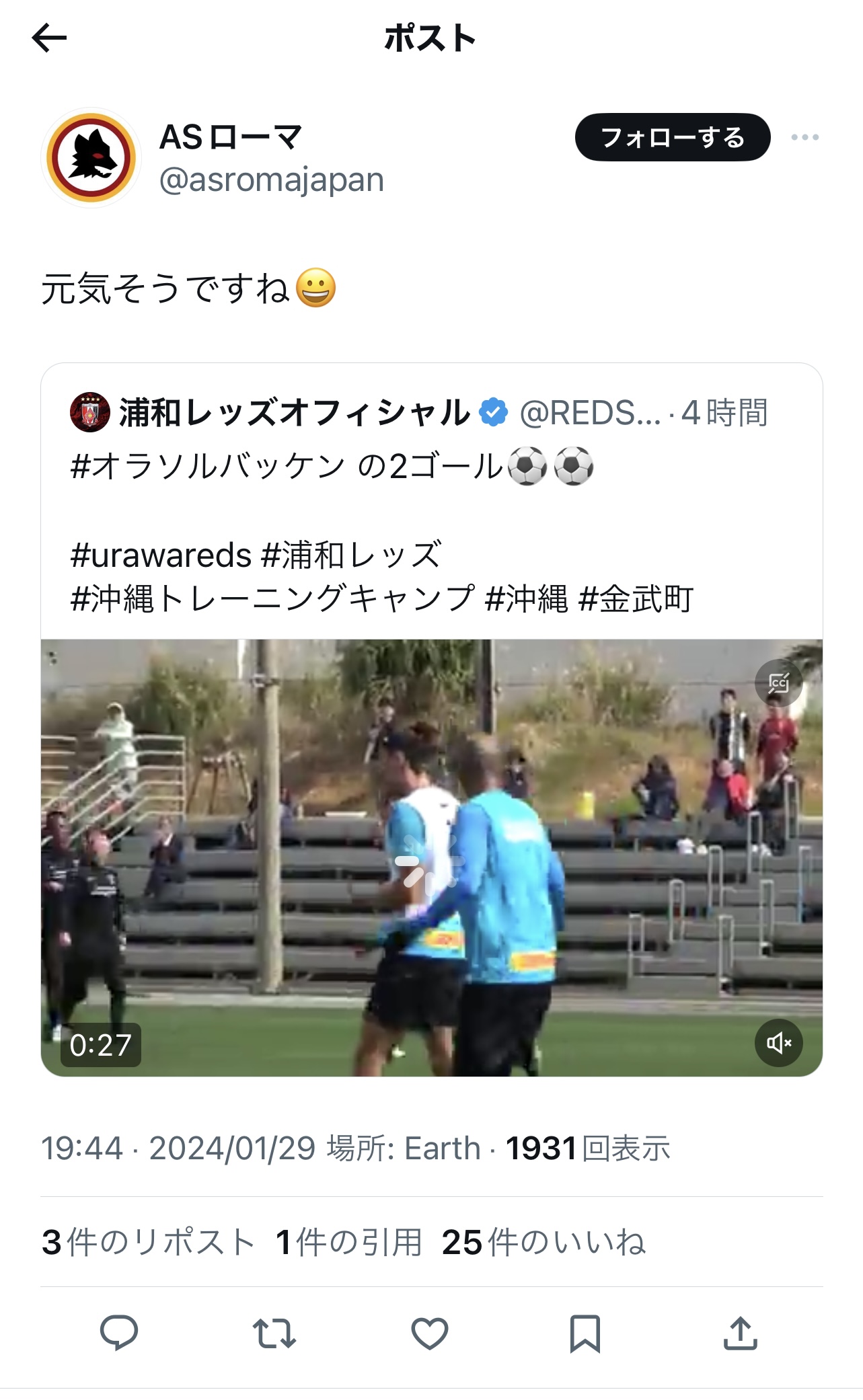Unmute the video with speaker icon
863x1400 pixels.
pyautogui.click(x=779, y=1043)
